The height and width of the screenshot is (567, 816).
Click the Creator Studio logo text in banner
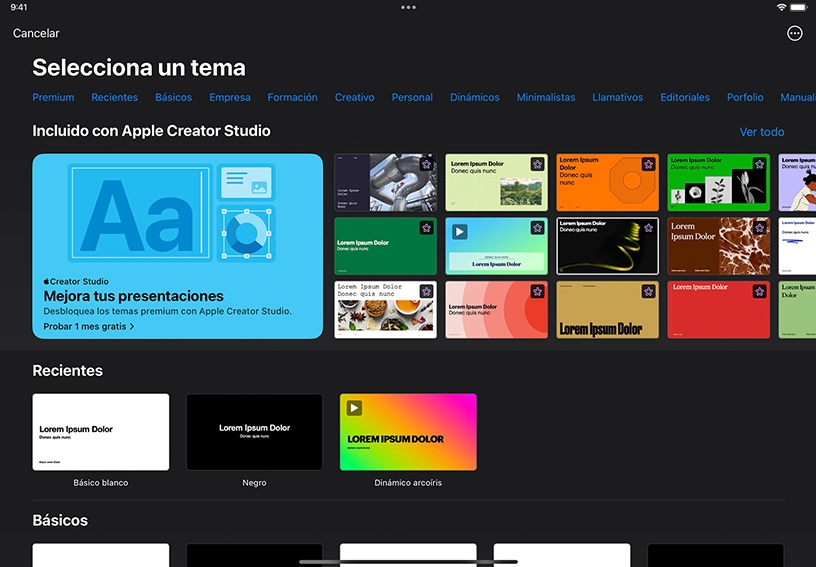[x=76, y=281]
